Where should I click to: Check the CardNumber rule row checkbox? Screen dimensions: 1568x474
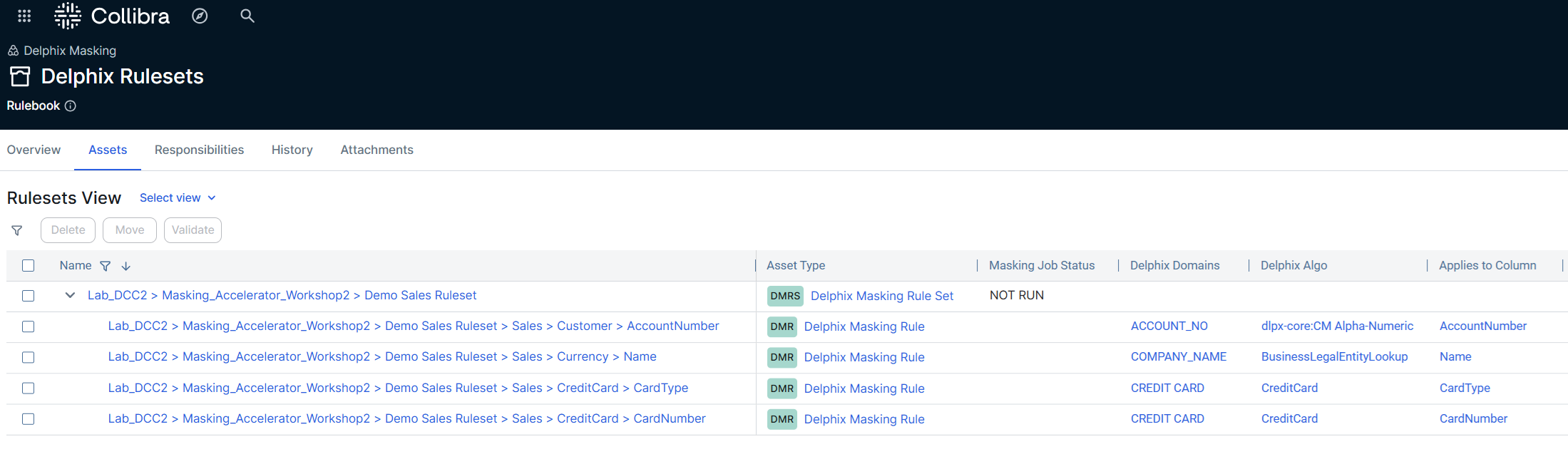tap(29, 419)
